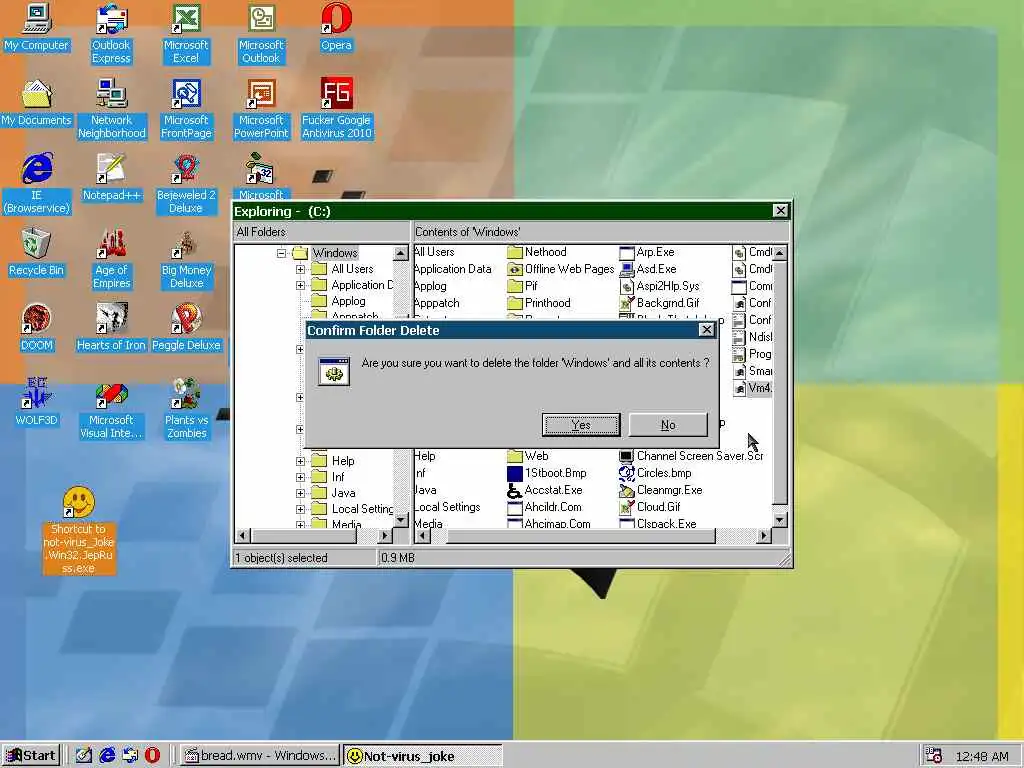Click the first Quick Launch notepad-style icon
The height and width of the screenshot is (768, 1024).
[x=84, y=756]
